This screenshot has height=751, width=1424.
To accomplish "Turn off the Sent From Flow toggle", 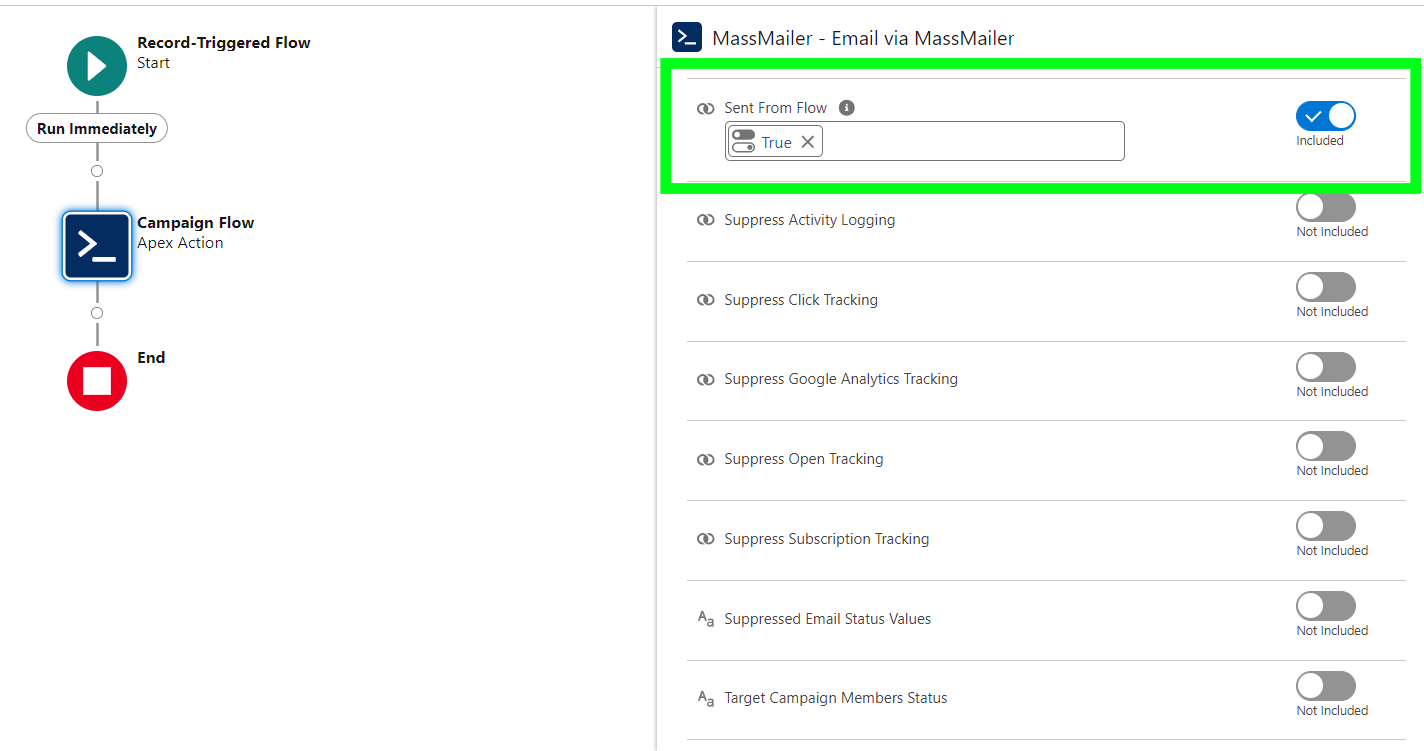I will pyautogui.click(x=1326, y=116).
